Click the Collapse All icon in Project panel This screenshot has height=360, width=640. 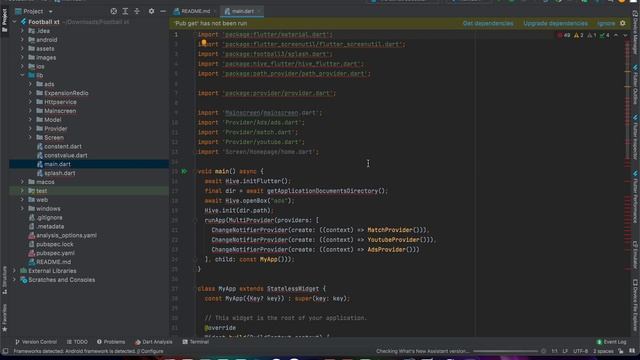(x=137, y=11)
